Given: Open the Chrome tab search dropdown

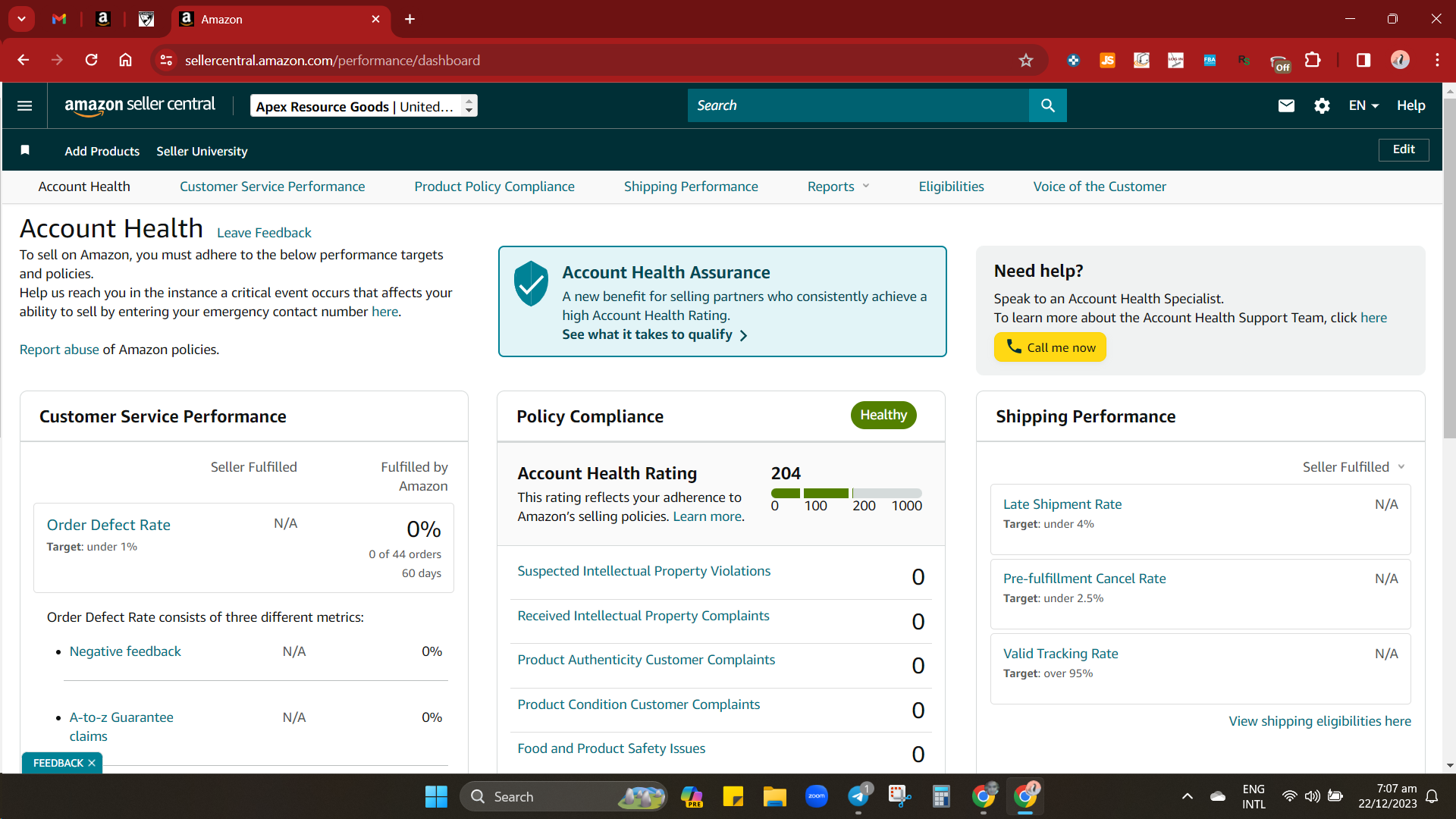Looking at the screenshot, I should point(21,19).
